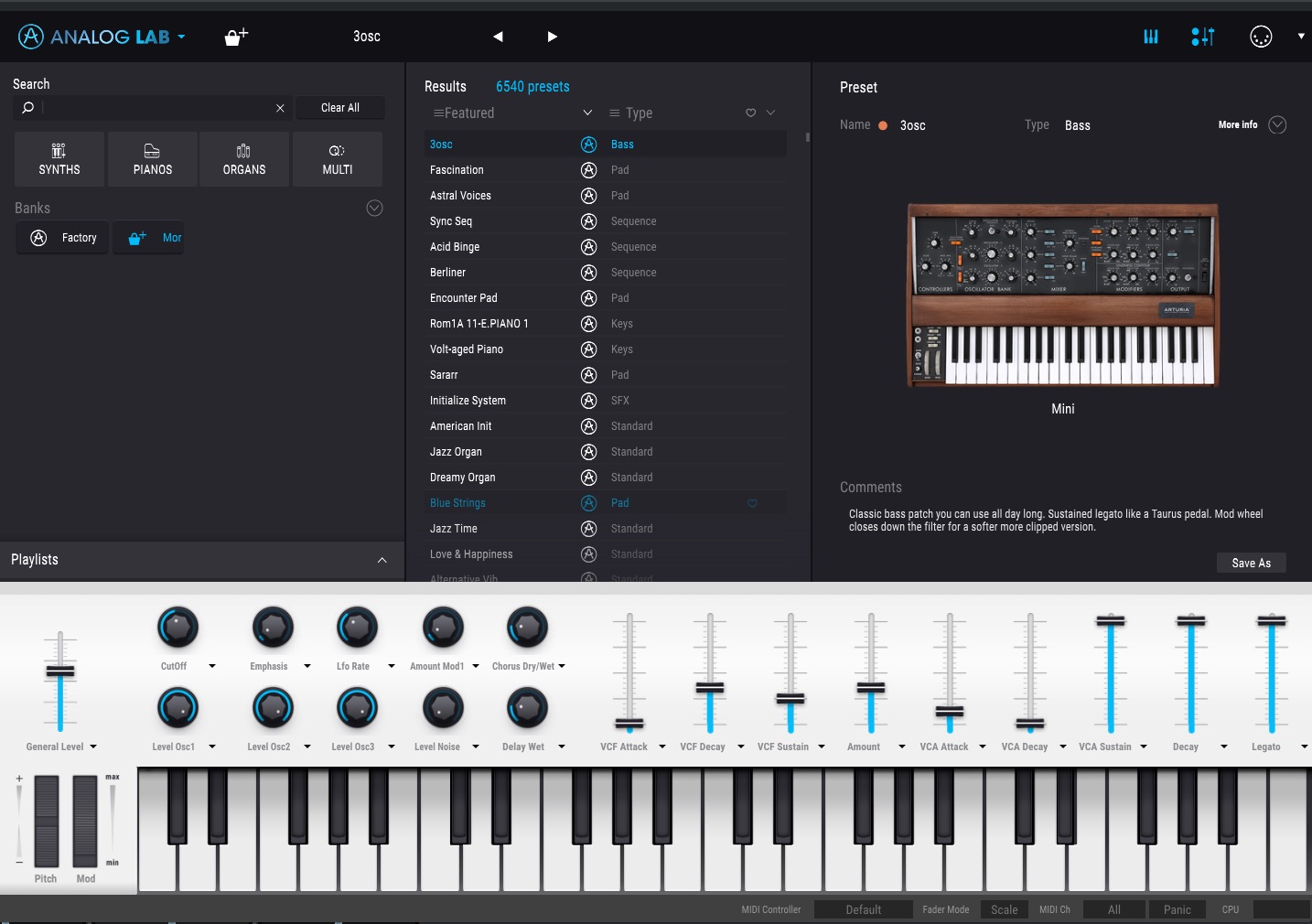1312x924 pixels.
Task: Select the Astral Voices preset
Action: [x=460, y=196]
